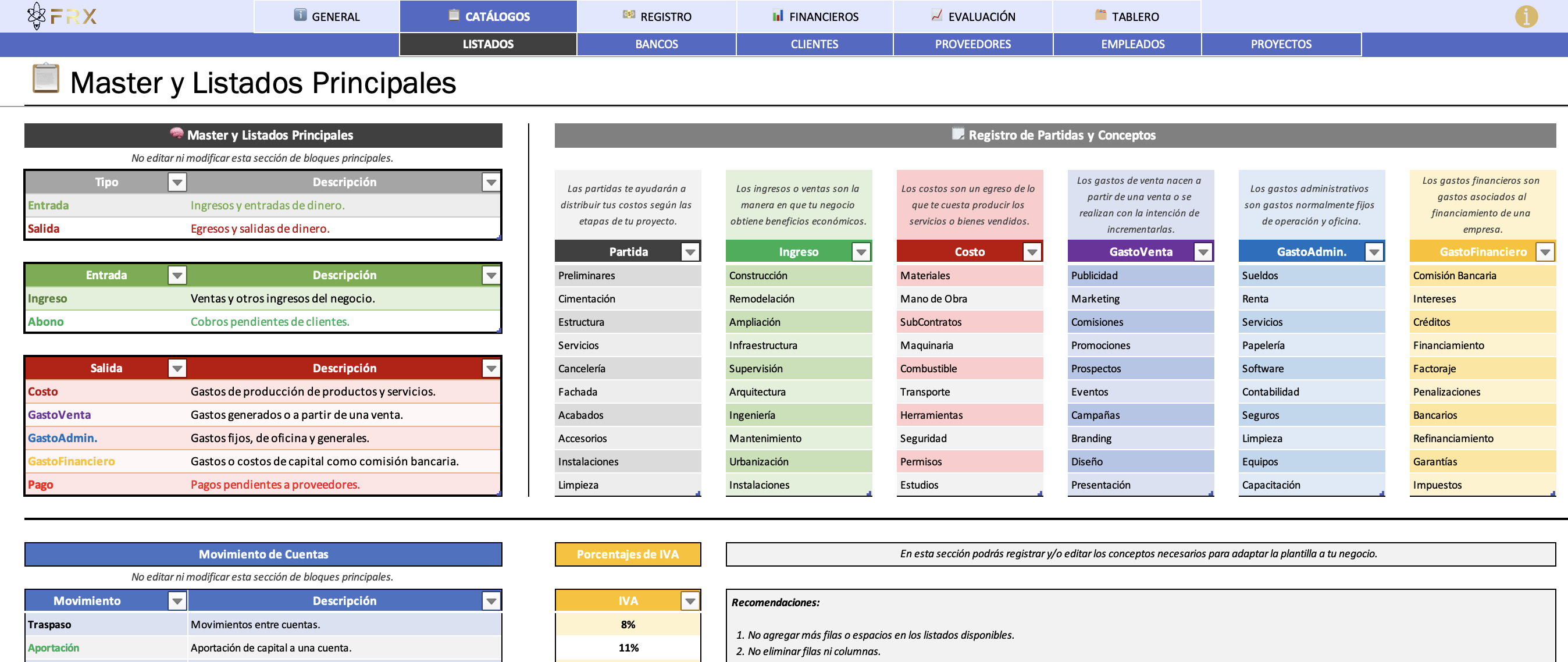Expand the GastoVenta filter arrow

pyautogui.click(x=1203, y=251)
